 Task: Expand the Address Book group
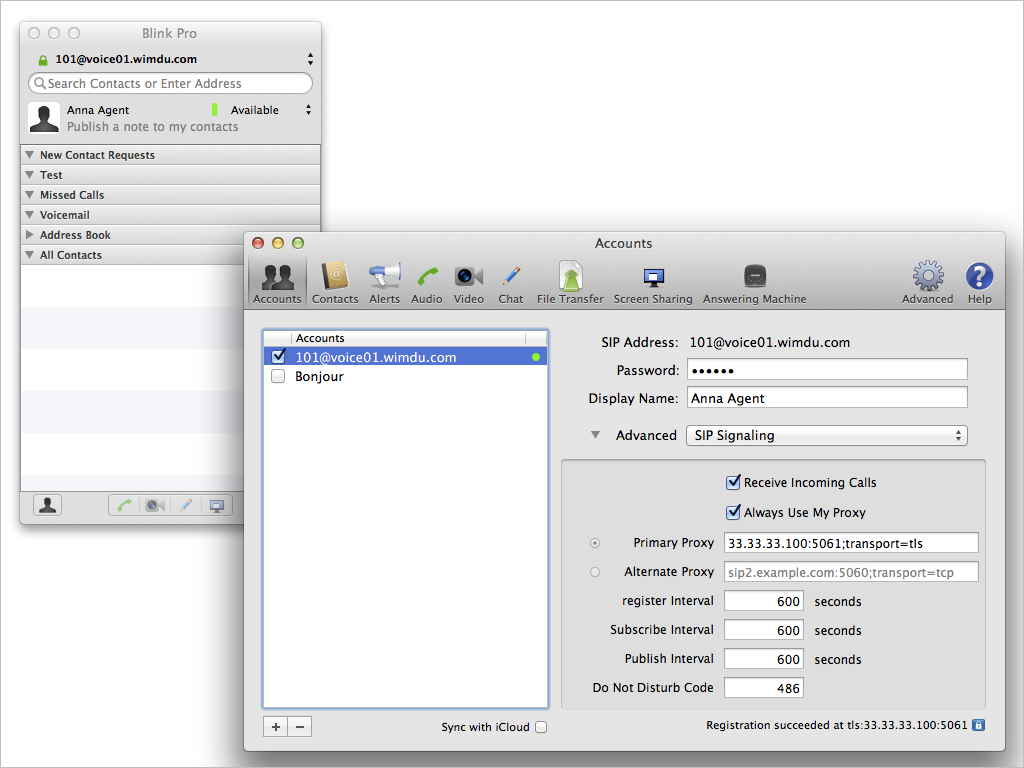click(29, 234)
